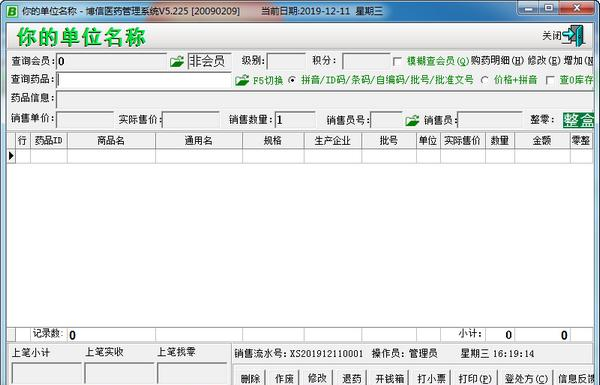Open salesperson lookup folder icon next to 销售员号
The width and height of the screenshot is (600, 385).
click(412, 120)
